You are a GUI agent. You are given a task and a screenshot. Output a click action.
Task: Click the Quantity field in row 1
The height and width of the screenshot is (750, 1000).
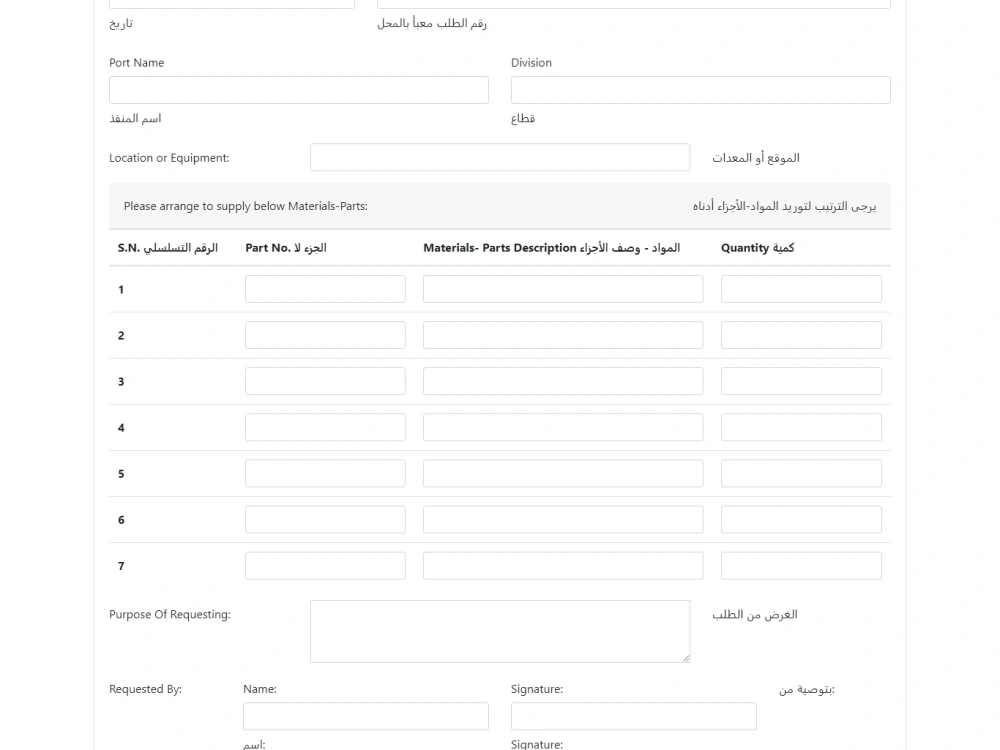[800, 288]
